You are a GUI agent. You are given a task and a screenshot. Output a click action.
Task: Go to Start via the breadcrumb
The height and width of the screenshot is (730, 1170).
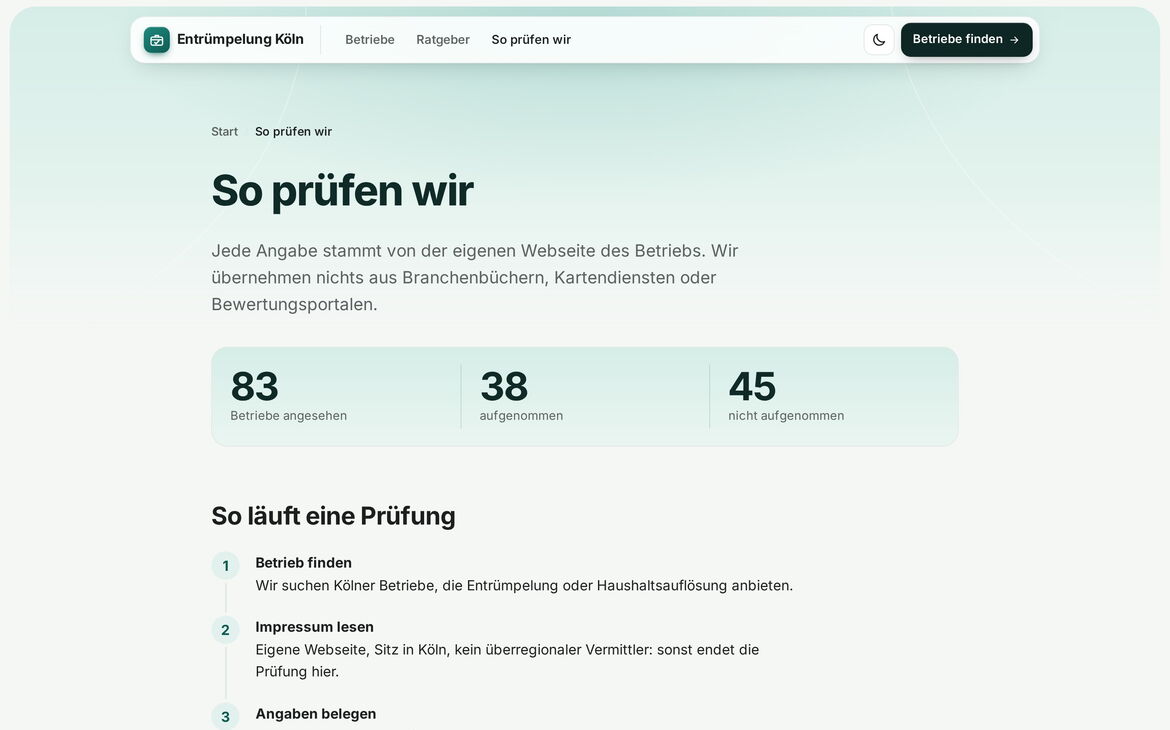tap(224, 131)
